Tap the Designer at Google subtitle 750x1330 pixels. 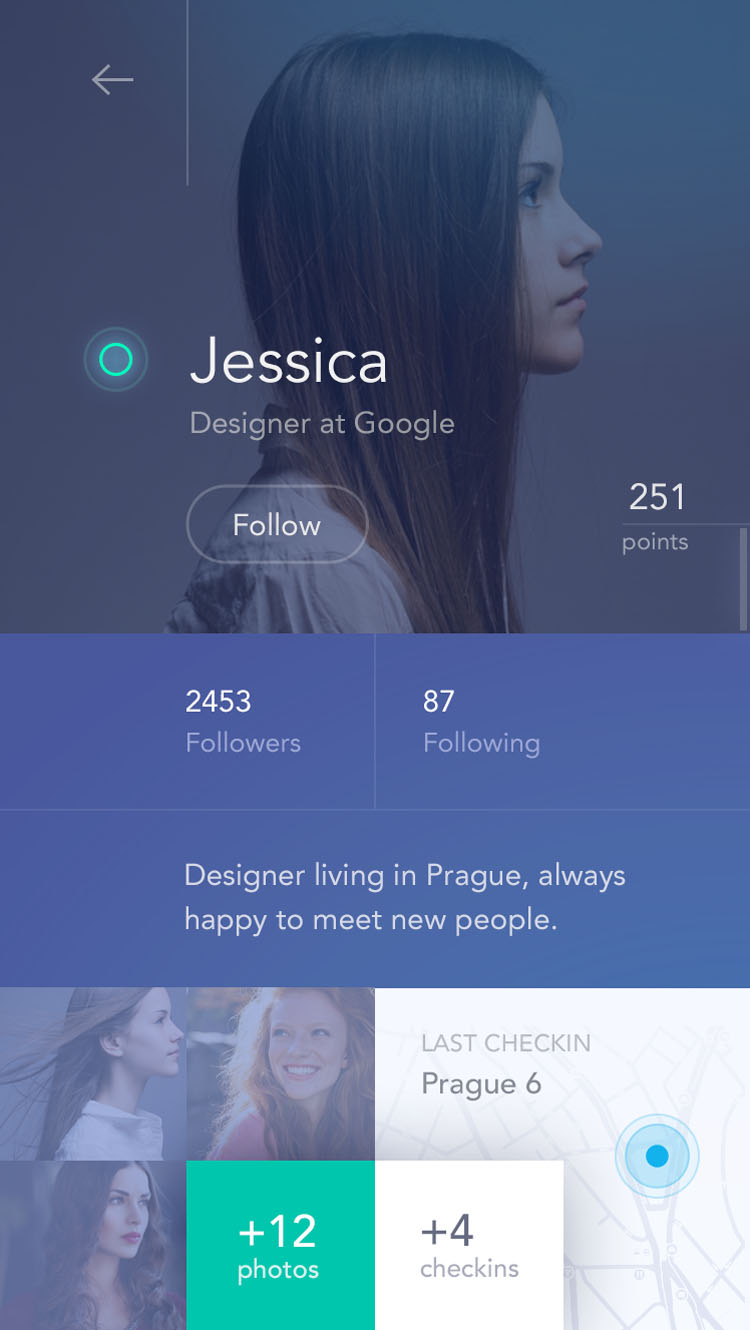pos(322,424)
